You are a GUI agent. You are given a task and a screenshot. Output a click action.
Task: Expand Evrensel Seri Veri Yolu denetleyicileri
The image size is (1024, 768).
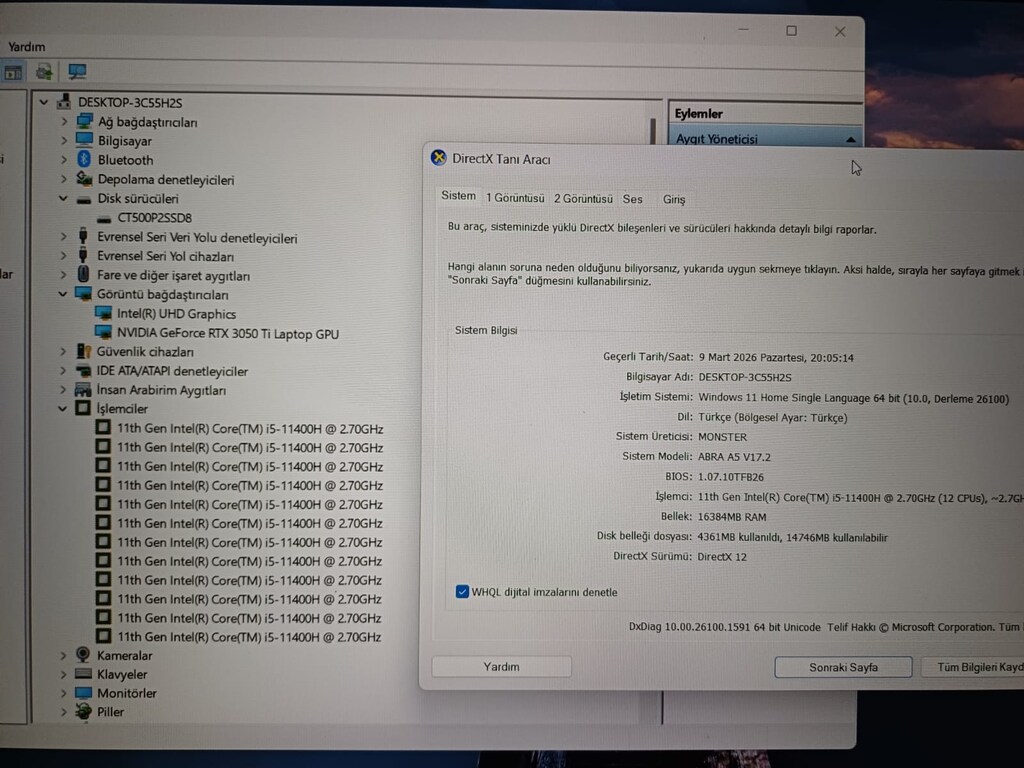click(63, 236)
